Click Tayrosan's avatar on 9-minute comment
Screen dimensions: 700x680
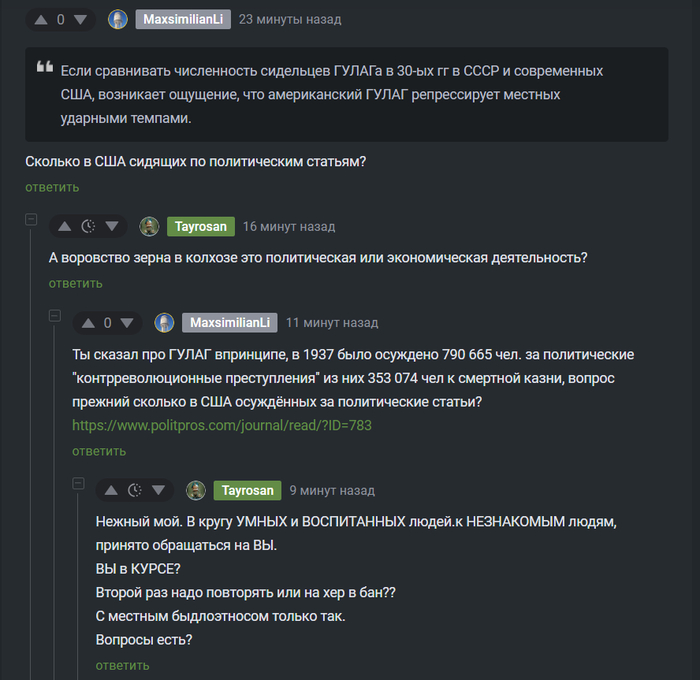point(196,491)
